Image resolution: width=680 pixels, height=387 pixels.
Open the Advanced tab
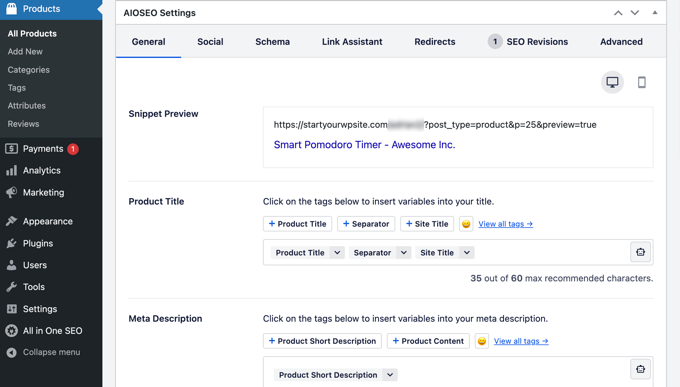coord(621,42)
